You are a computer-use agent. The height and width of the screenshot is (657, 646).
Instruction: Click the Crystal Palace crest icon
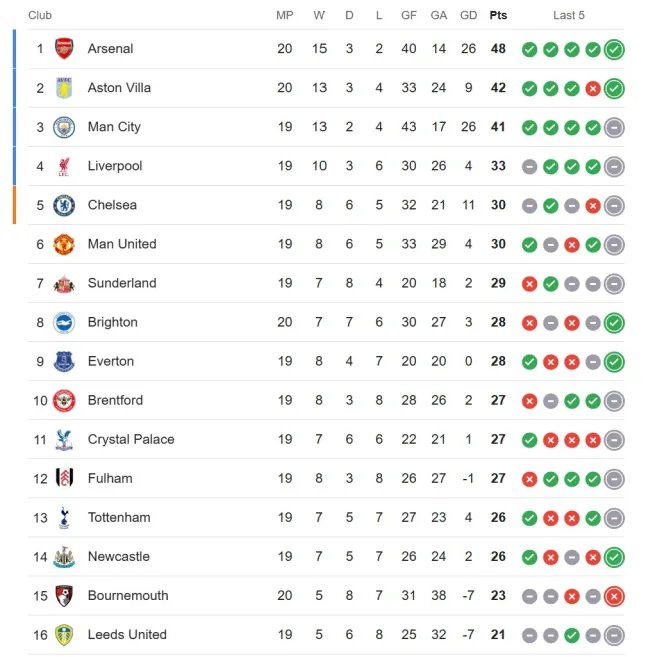[x=64, y=440]
